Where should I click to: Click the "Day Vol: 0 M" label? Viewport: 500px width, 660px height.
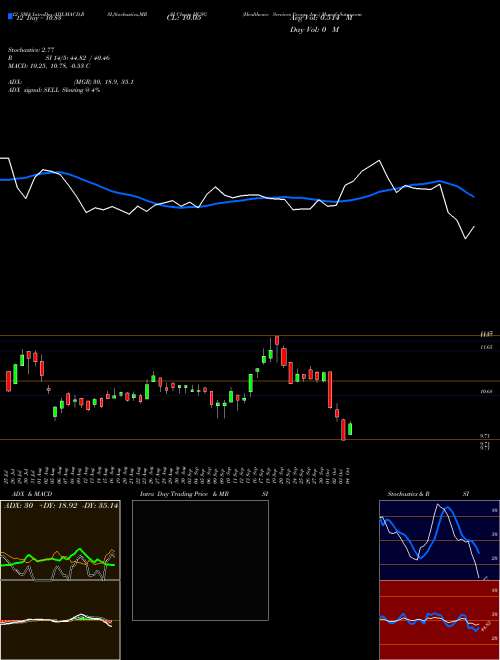coord(314,29)
